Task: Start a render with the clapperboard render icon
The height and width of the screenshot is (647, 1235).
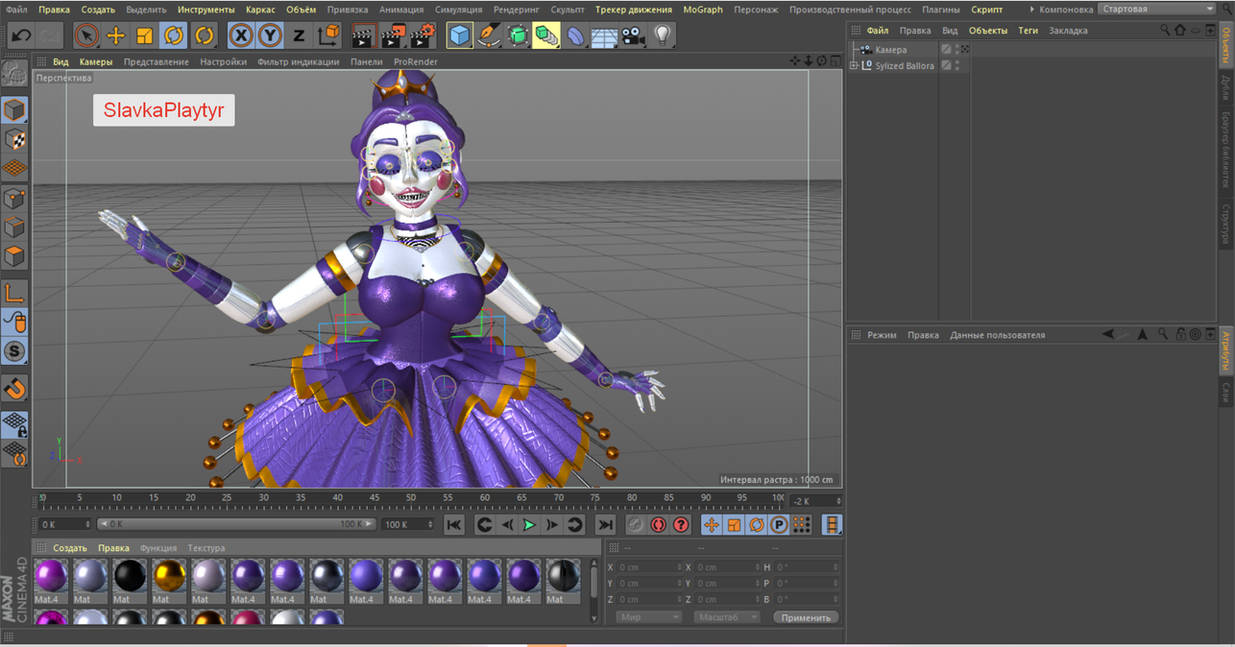Action: [362, 37]
